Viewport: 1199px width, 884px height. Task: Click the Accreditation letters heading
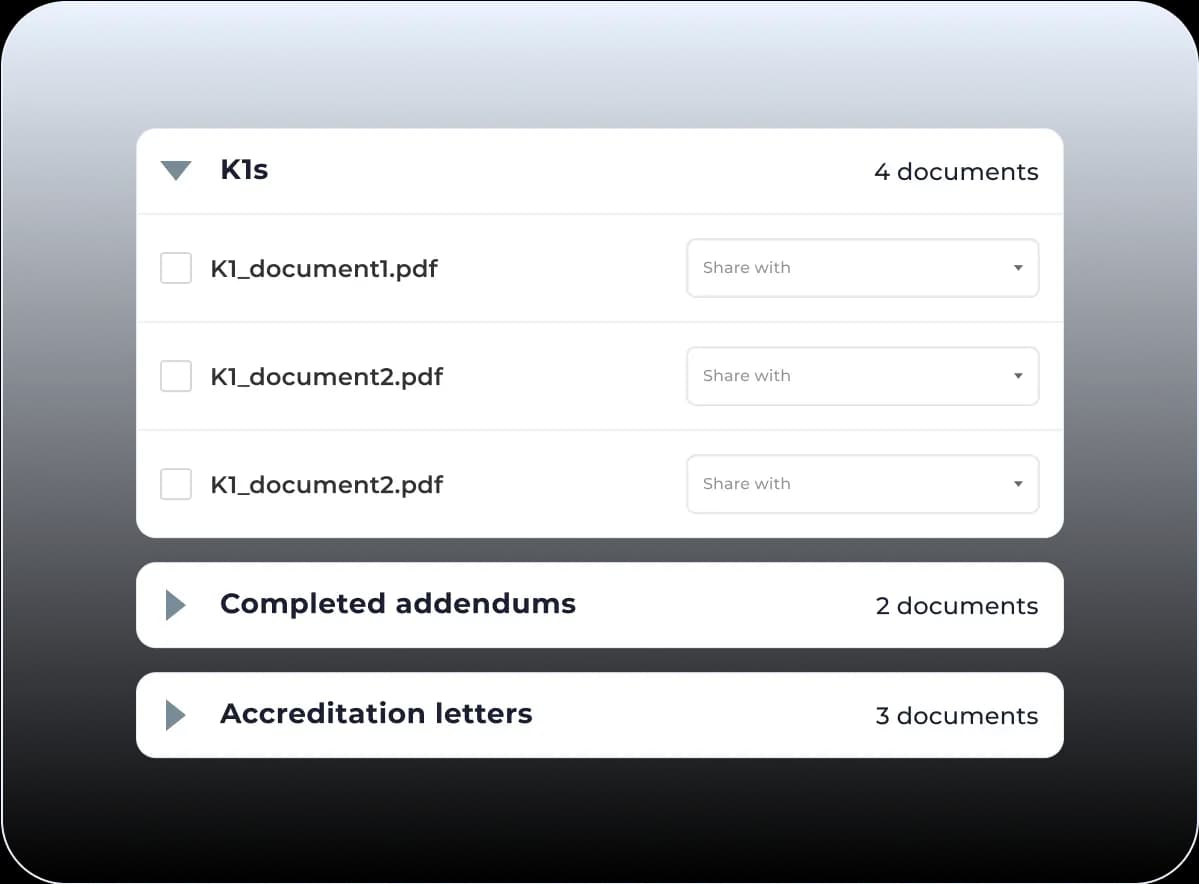(376, 714)
